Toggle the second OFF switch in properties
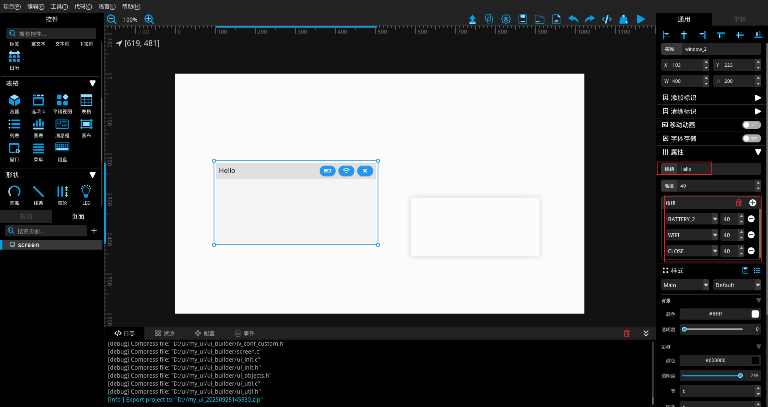 tap(751, 139)
